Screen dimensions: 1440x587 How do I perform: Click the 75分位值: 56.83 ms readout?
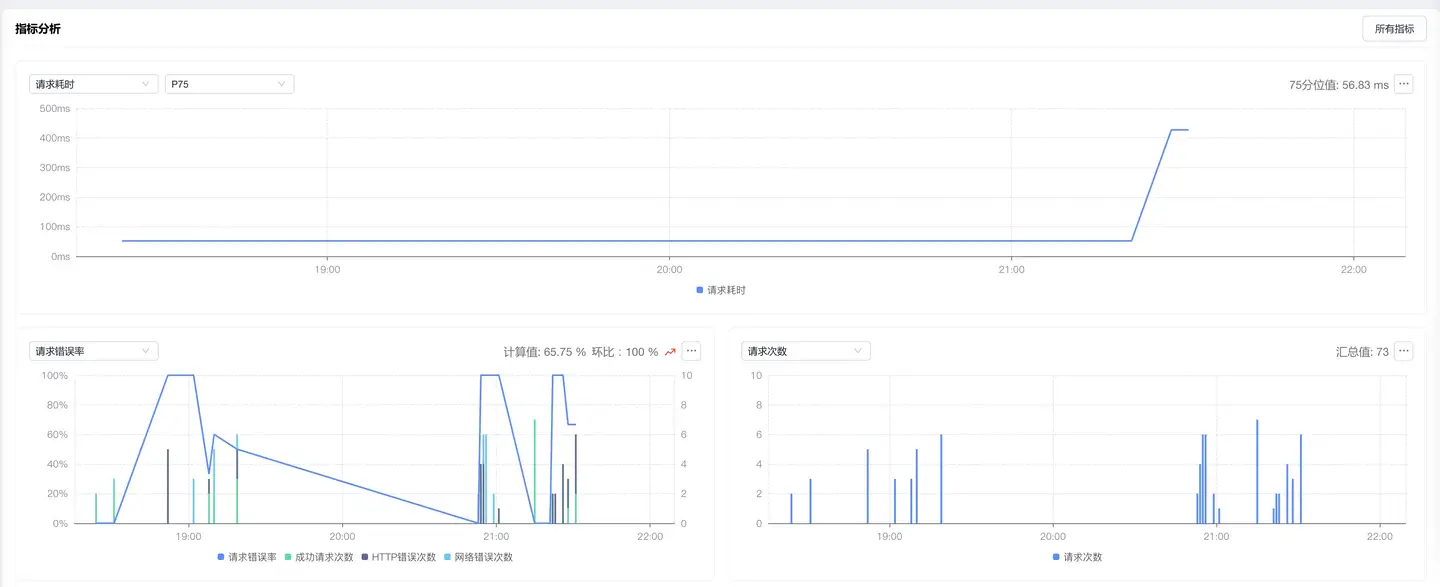point(1338,85)
